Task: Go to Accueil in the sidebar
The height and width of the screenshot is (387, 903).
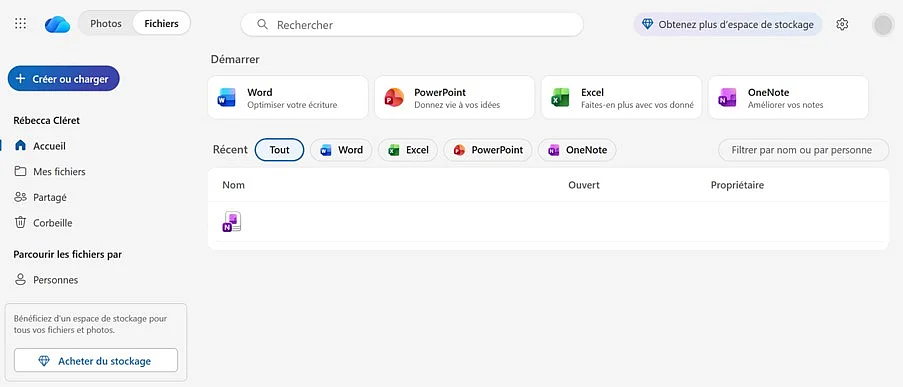Action: pos(50,146)
